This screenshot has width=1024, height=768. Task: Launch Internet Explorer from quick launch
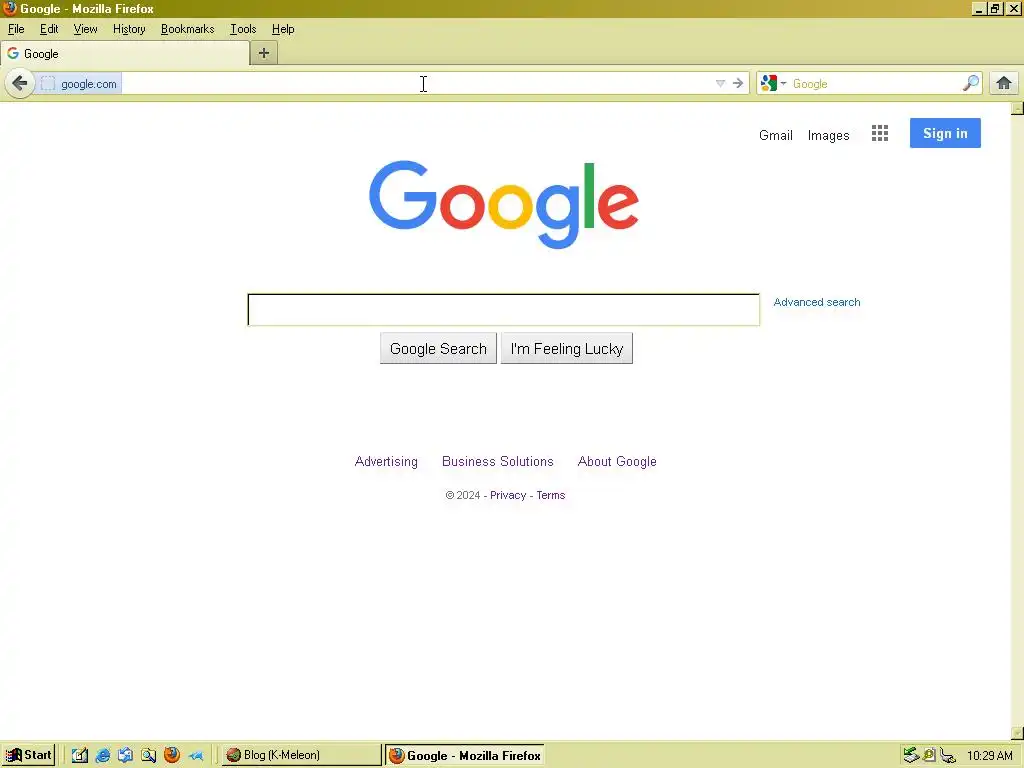(103, 755)
